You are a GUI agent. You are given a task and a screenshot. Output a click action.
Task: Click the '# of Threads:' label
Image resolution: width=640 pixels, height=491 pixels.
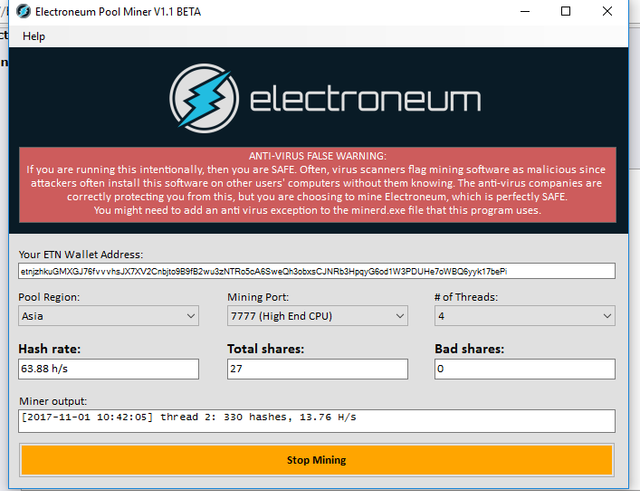click(466, 297)
